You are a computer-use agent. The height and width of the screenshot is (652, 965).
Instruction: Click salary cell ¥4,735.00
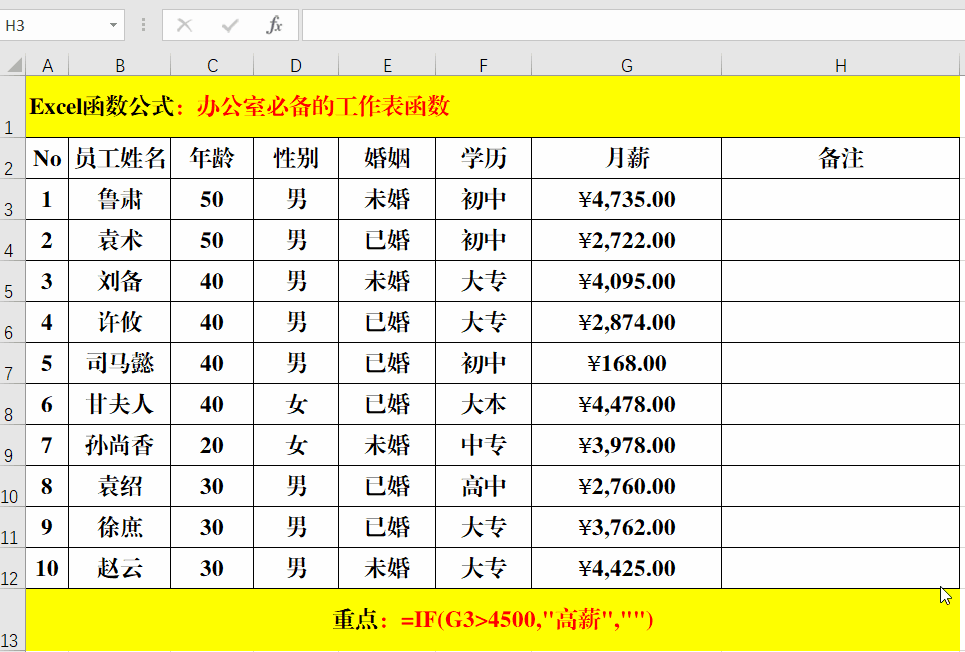pyautogui.click(x=627, y=199)
